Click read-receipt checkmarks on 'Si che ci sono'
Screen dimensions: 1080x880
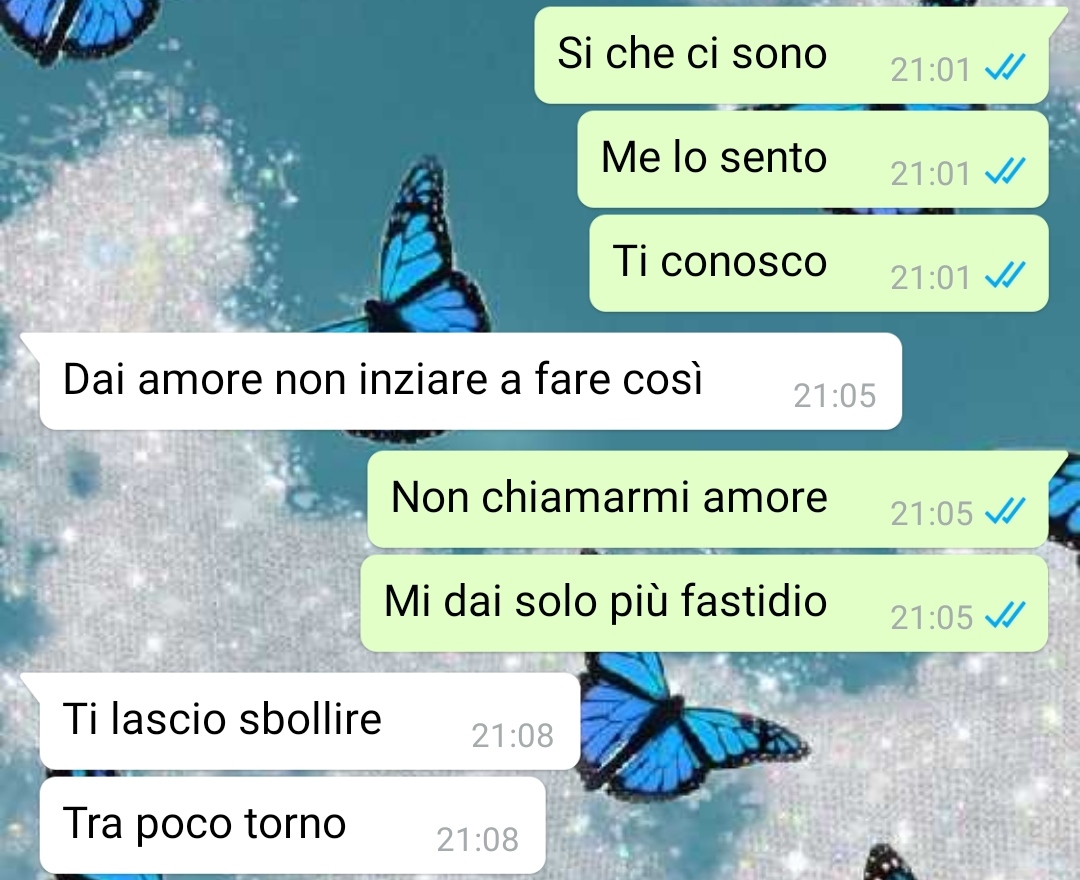1005,68
